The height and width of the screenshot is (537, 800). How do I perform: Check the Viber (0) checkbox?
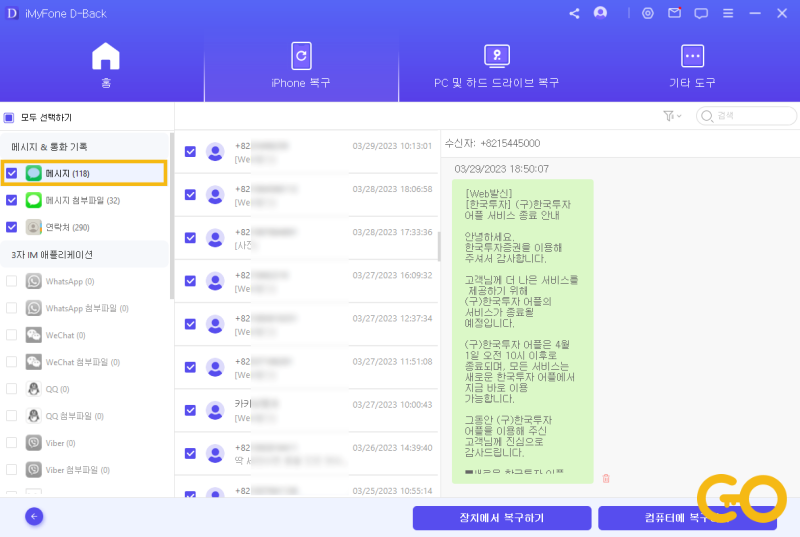coord(11,443)
